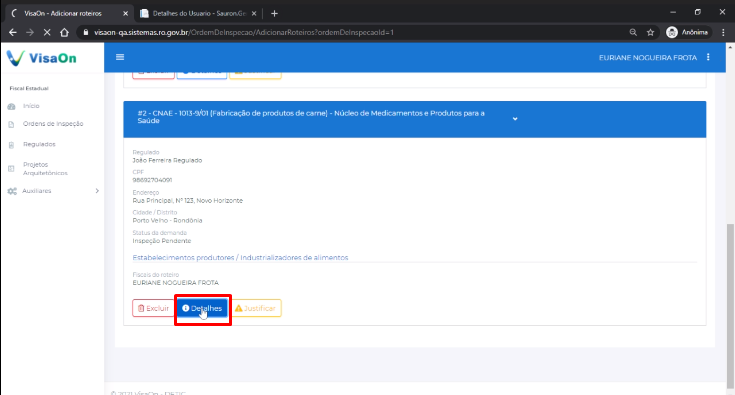
Task: Open Regulados in the sidebar
Action: tap(39, 144)
